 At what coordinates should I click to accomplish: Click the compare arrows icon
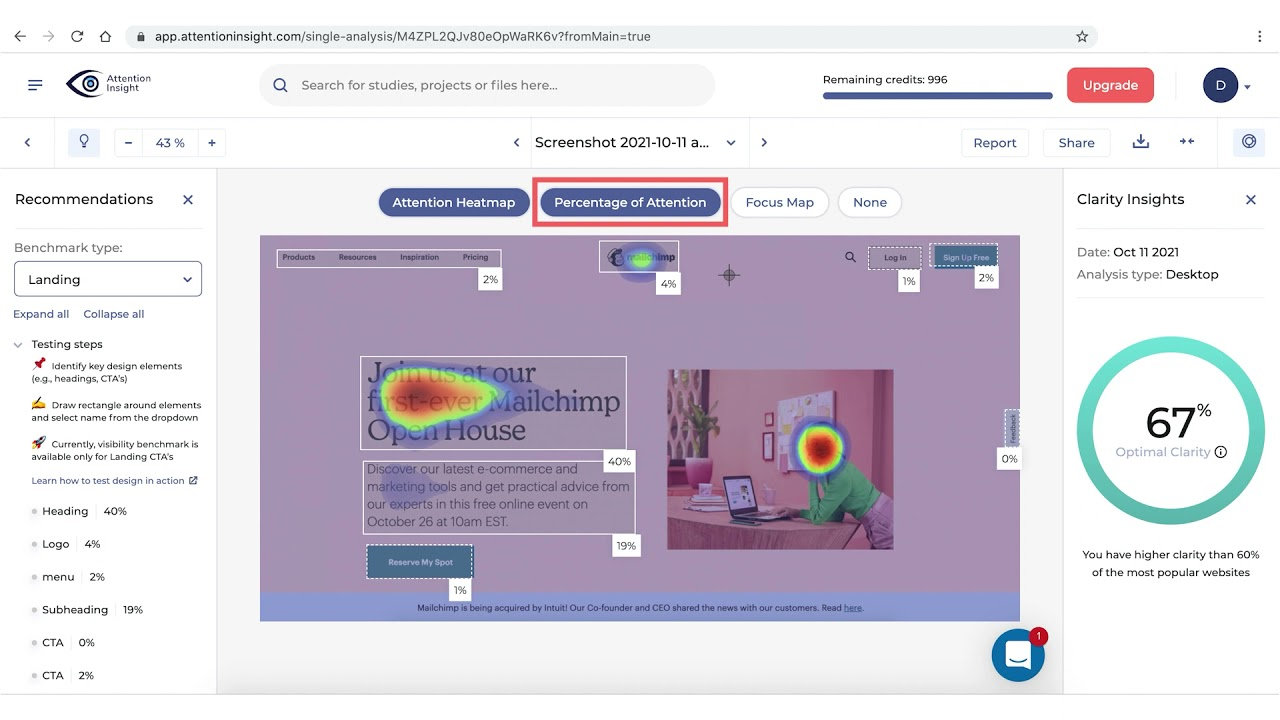point(1187,142)
